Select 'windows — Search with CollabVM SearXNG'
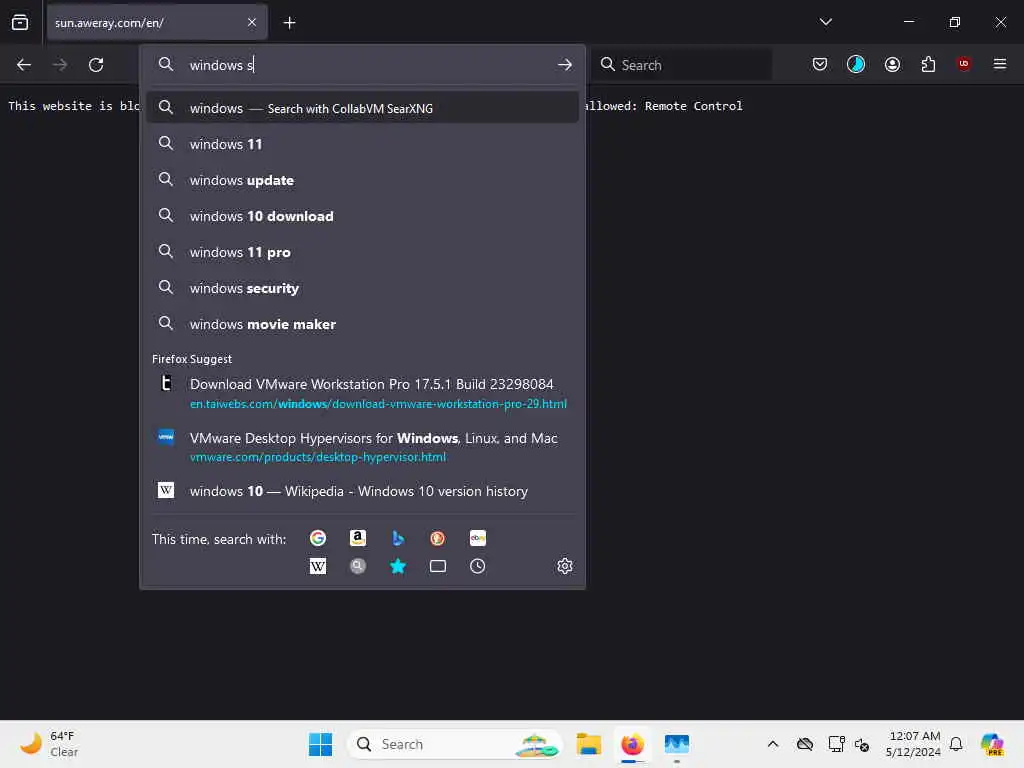The width and height of the screenshot is (1024, 768). click(362, 108)
